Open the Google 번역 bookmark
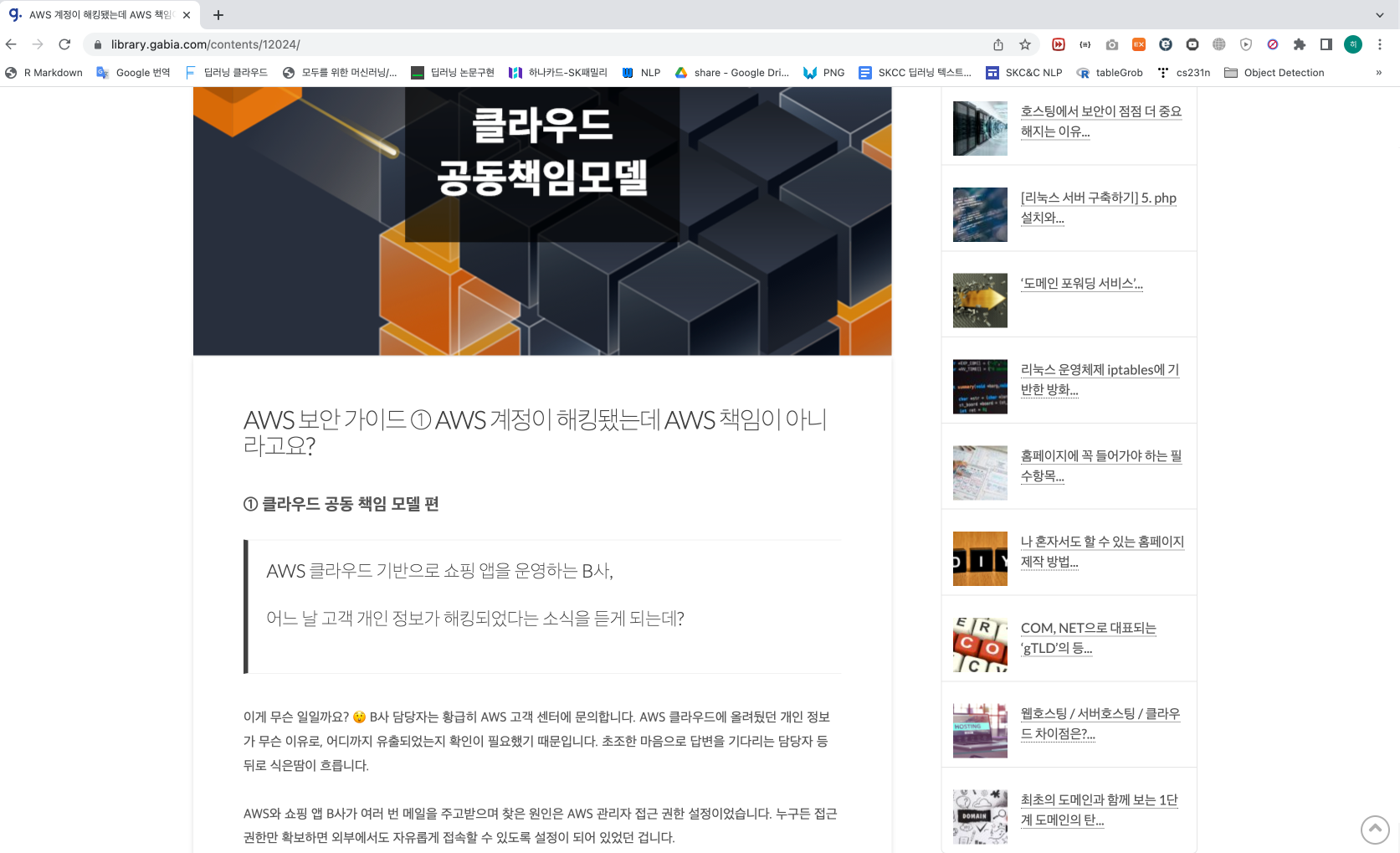This screenshot has width=1400, height=853. pyautogui.click(x=134, y=73)
